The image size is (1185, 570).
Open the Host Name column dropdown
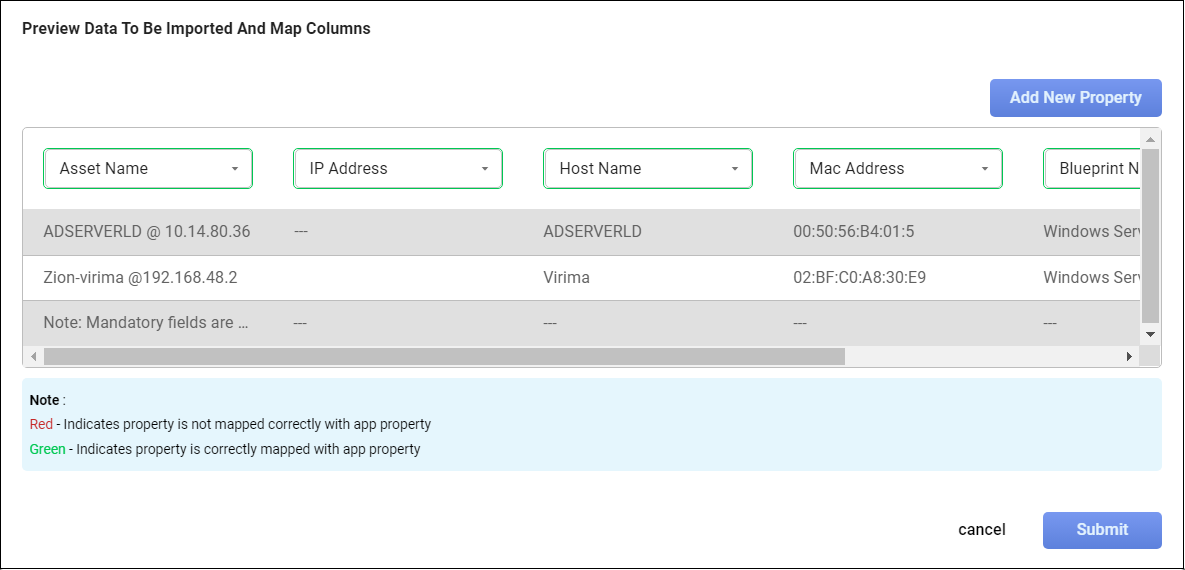648,169
